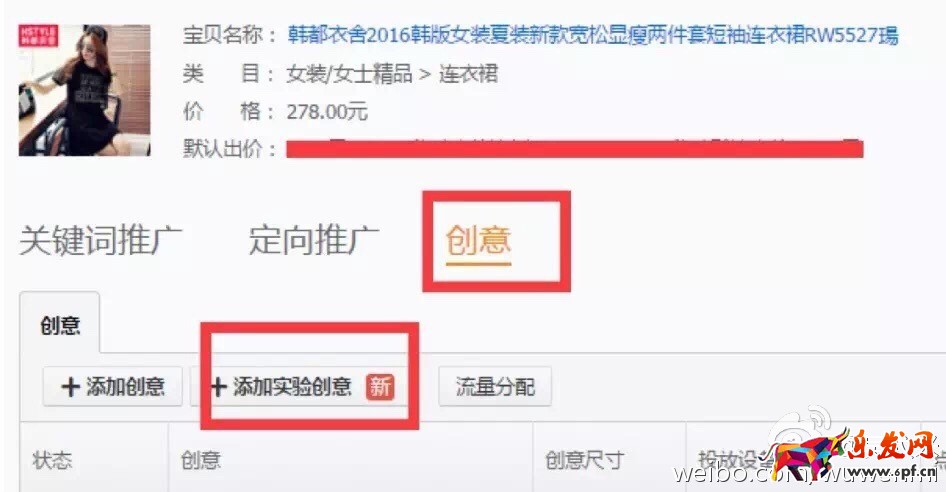Select the 创意 sub-tab above the toolbar

(x=60, y=325)
